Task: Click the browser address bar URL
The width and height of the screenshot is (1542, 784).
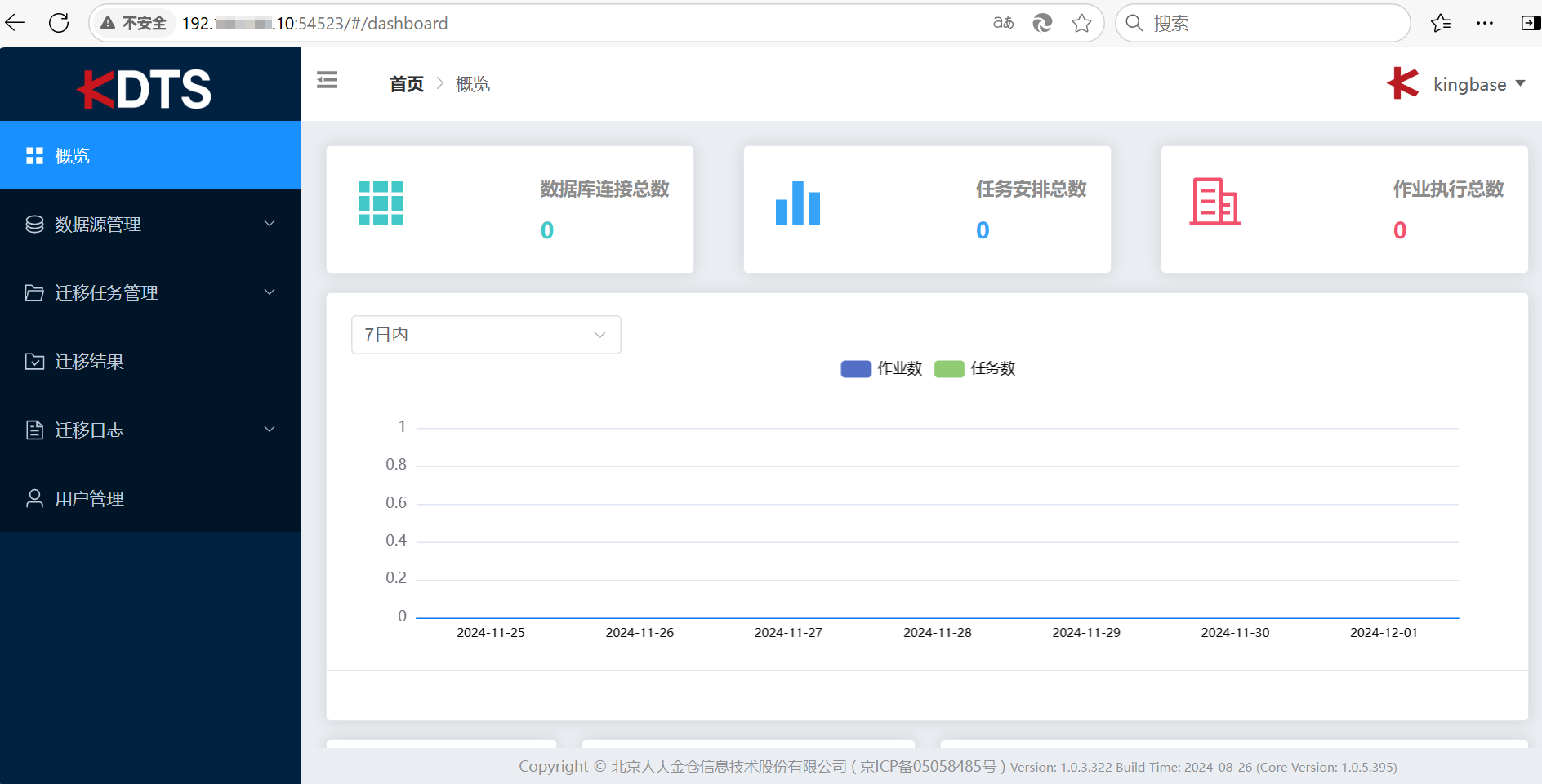Action: (x=314, y=23)
